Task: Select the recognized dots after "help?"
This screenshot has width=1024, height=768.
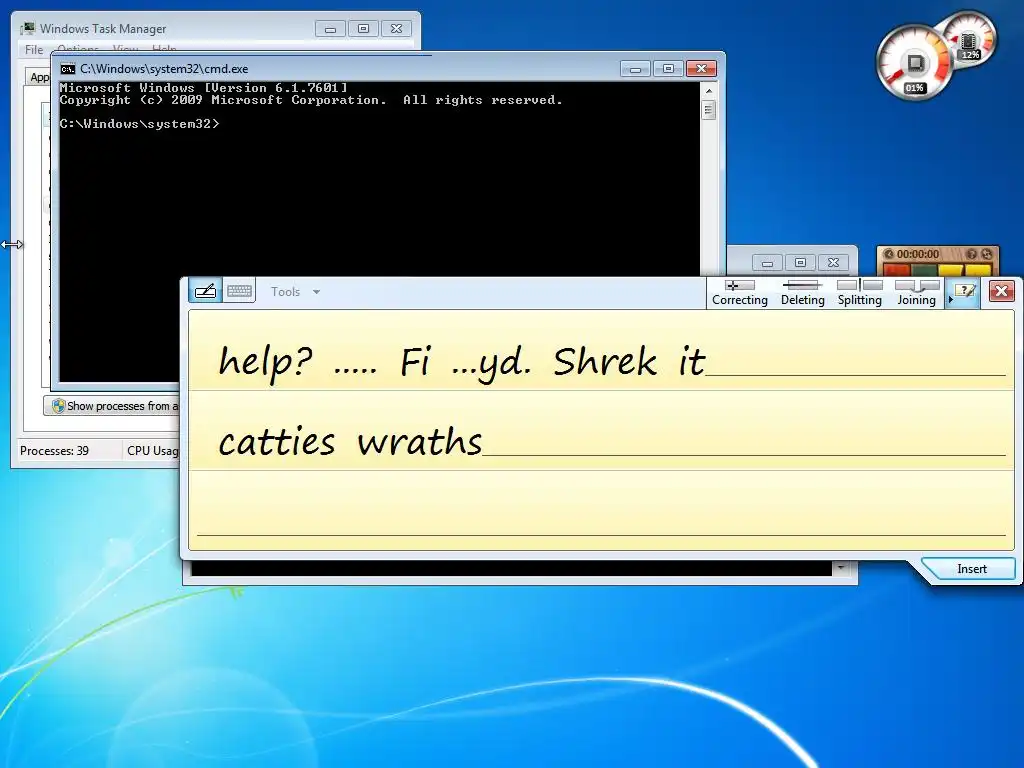Action: click(355, 372)
